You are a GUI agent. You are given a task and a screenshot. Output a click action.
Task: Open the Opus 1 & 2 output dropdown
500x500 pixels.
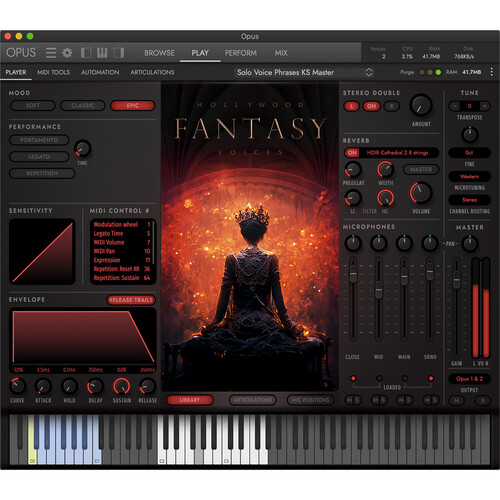469,379
